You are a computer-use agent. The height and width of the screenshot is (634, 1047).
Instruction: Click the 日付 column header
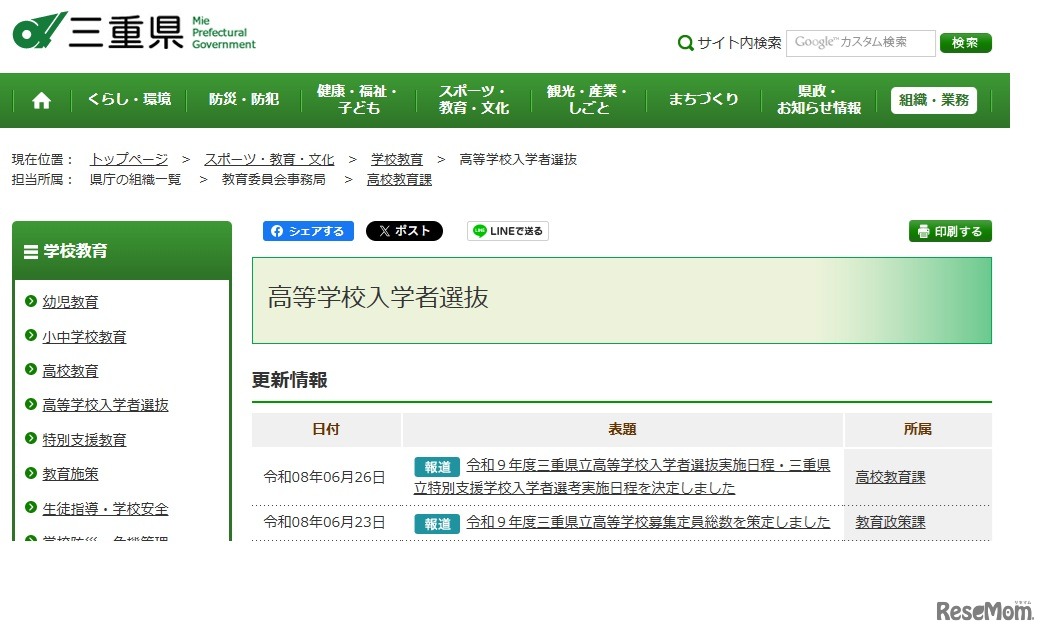[x=326, y=430]
